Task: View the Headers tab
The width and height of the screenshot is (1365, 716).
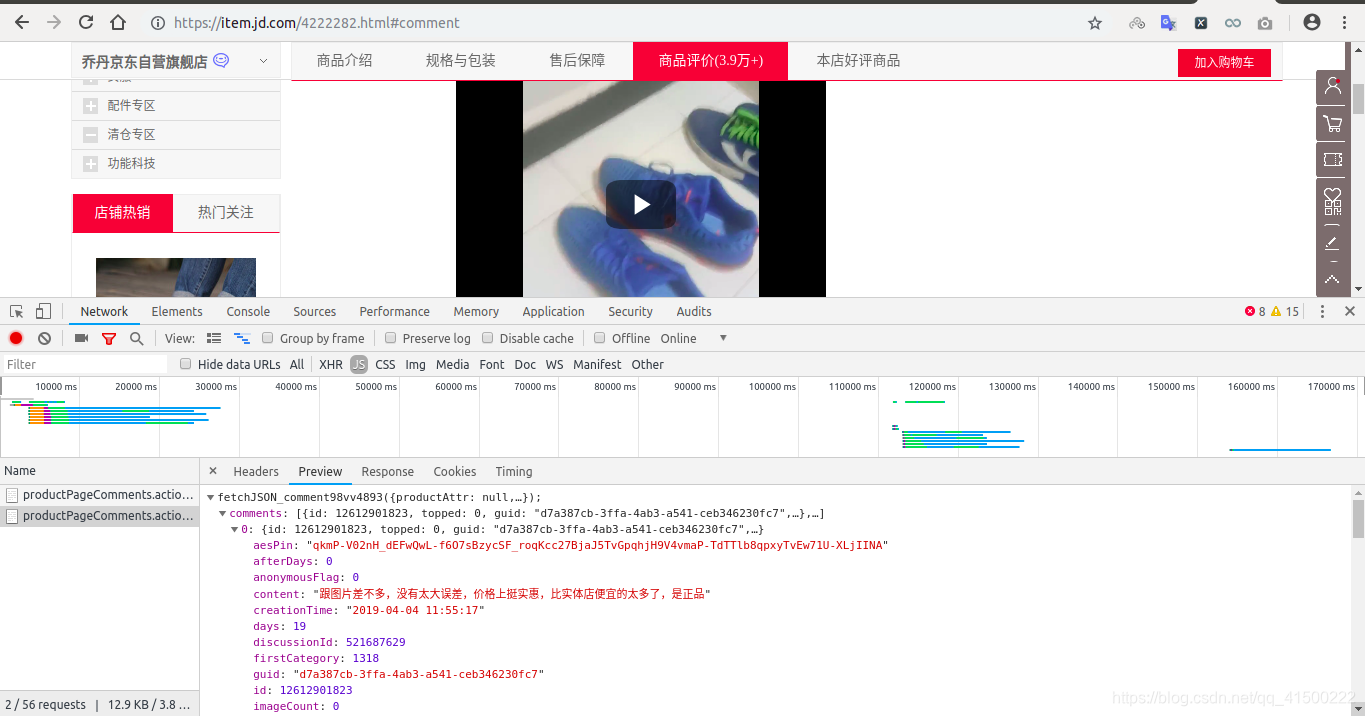Action: 256,471
